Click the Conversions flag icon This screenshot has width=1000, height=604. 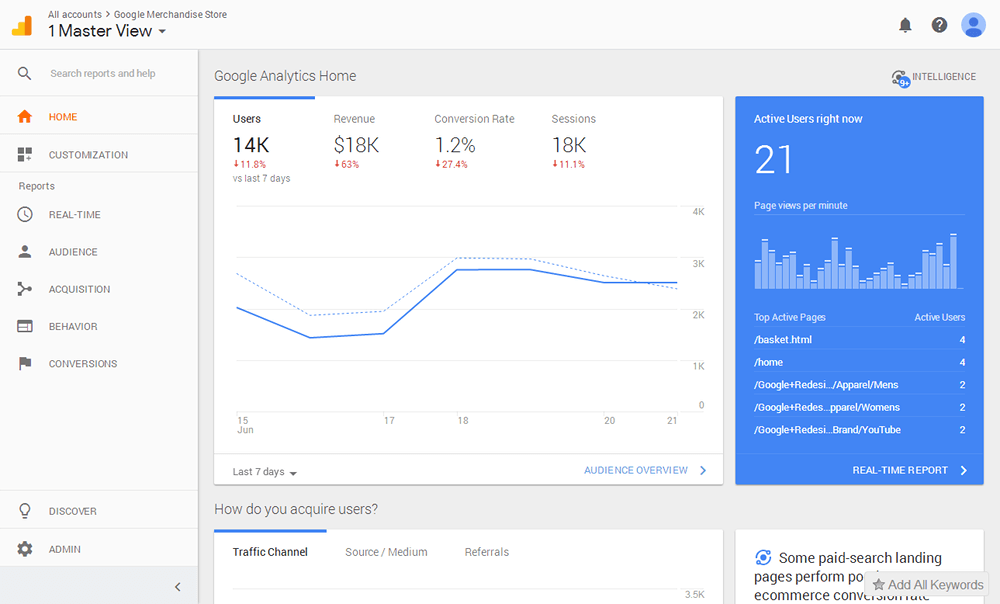tap(24, 364)
